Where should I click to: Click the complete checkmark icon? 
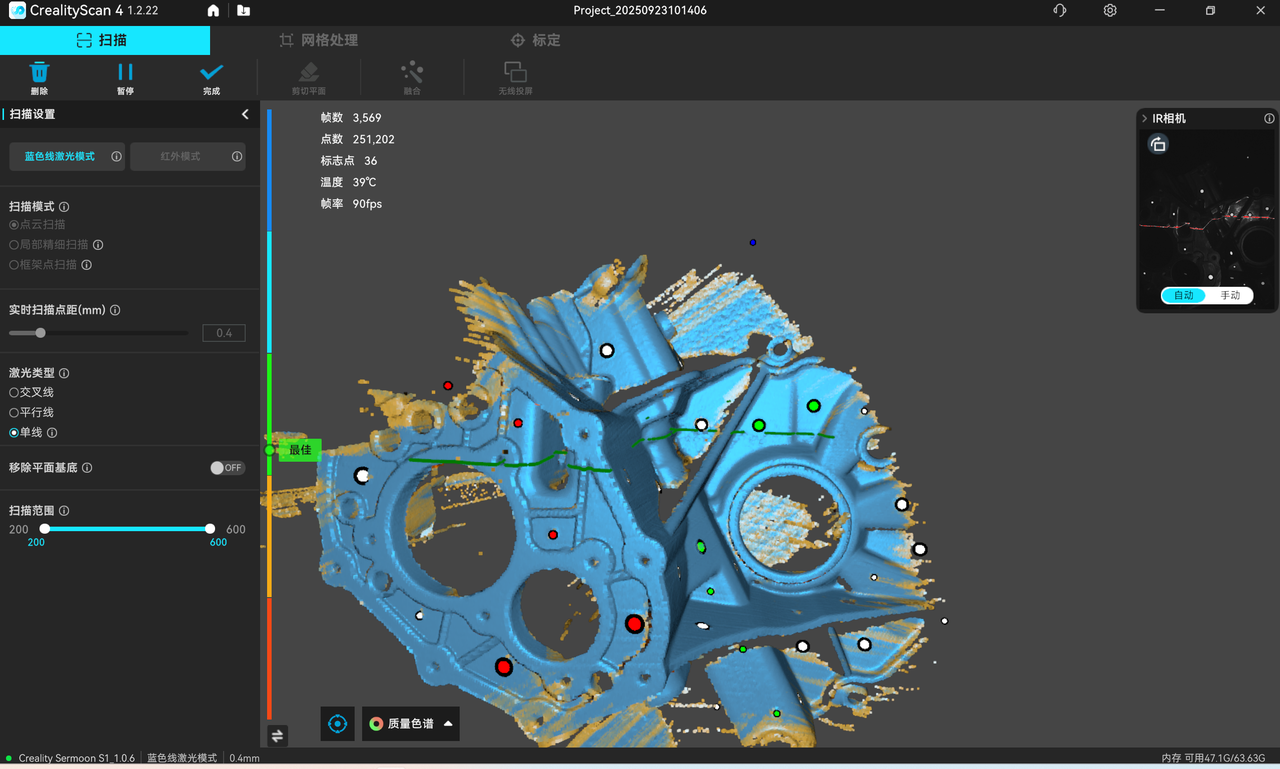[x=211, y=73]
